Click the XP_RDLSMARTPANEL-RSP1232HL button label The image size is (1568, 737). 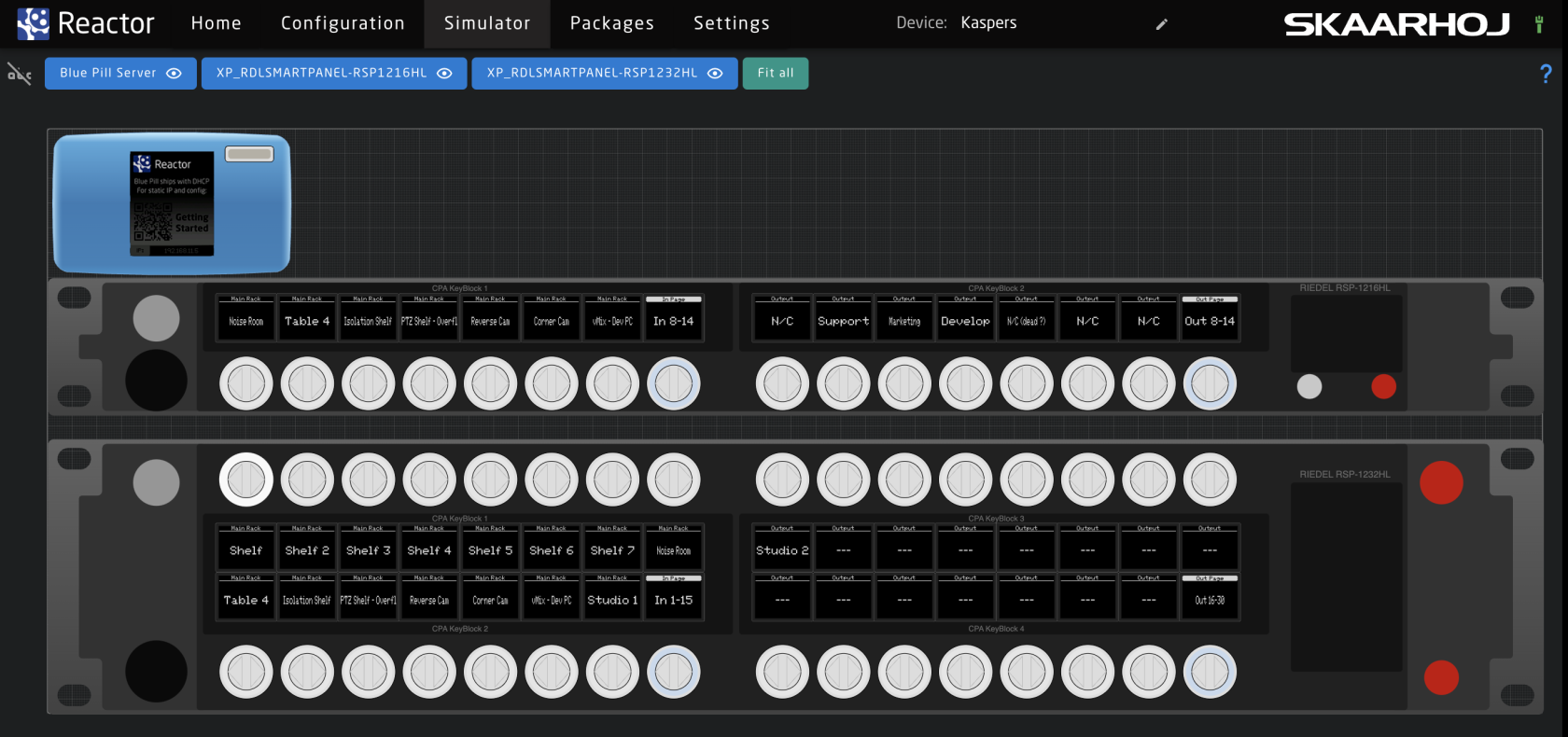point(592,73)
